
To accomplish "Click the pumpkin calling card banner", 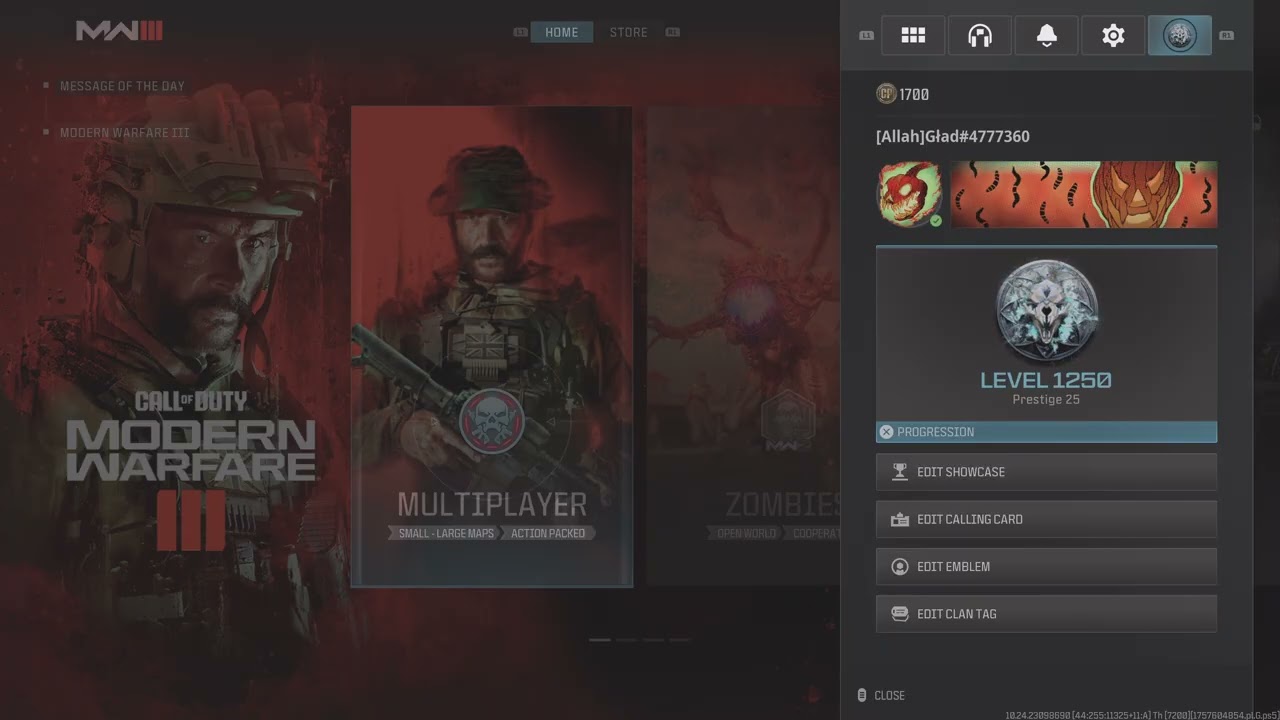I will 1084,195.
